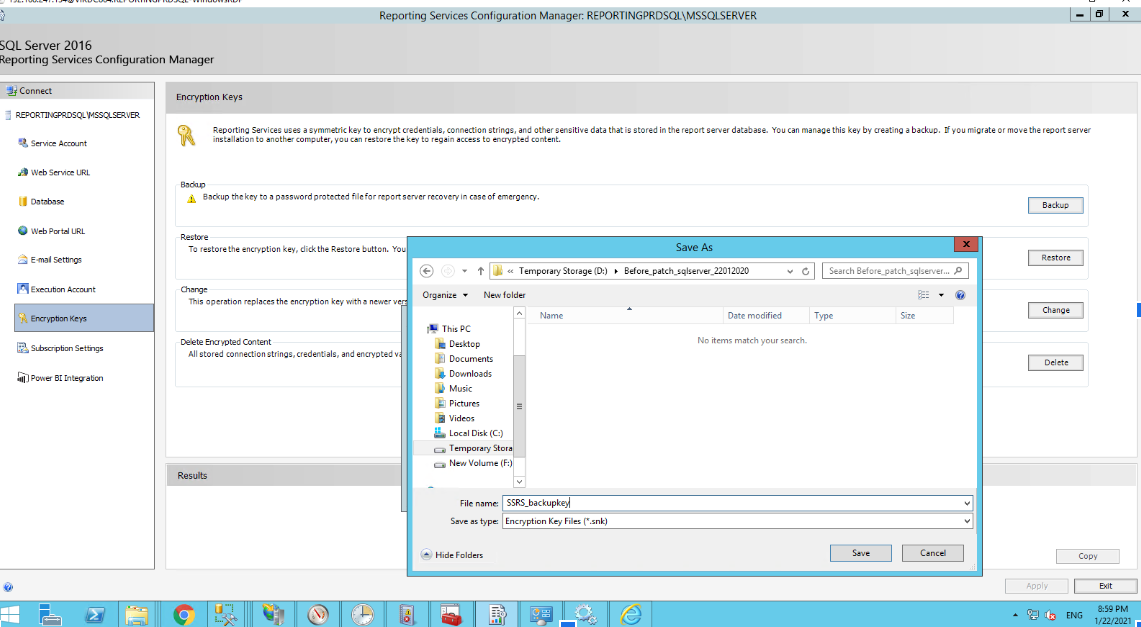1141x627 pixels.
Task: Open the Web Portal URL page
Action: (57, 231)
